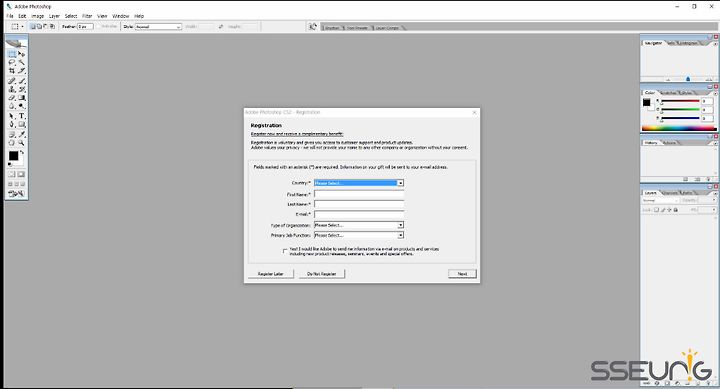Click the First Name input field
720x389 pixels.
click(x=359, y=194)
